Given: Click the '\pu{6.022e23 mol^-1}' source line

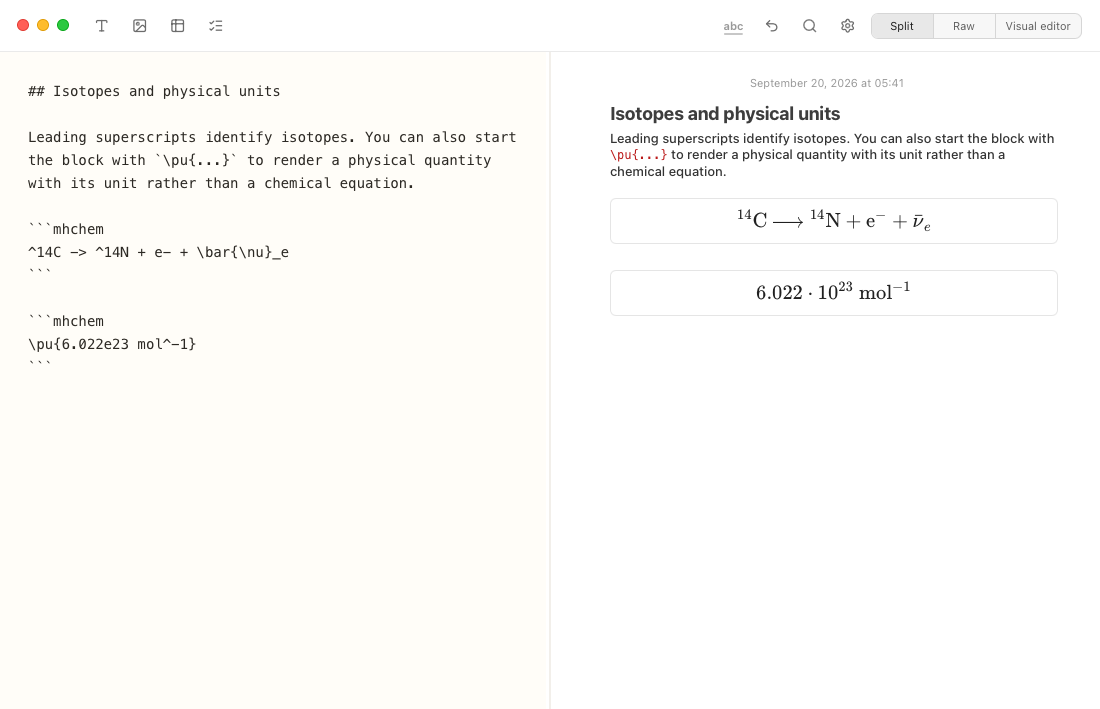Looking at the screenshot, I should pyautogui.click(x=112, y=344).
